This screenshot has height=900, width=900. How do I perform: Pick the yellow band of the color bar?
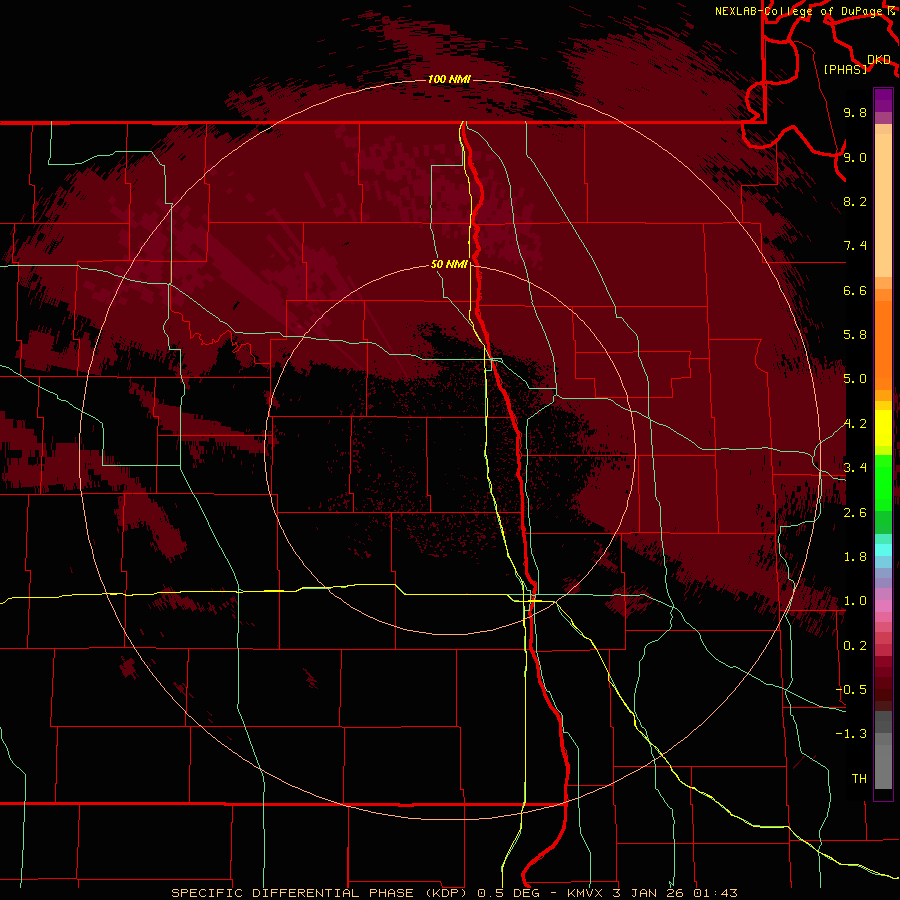coord(883,428)
